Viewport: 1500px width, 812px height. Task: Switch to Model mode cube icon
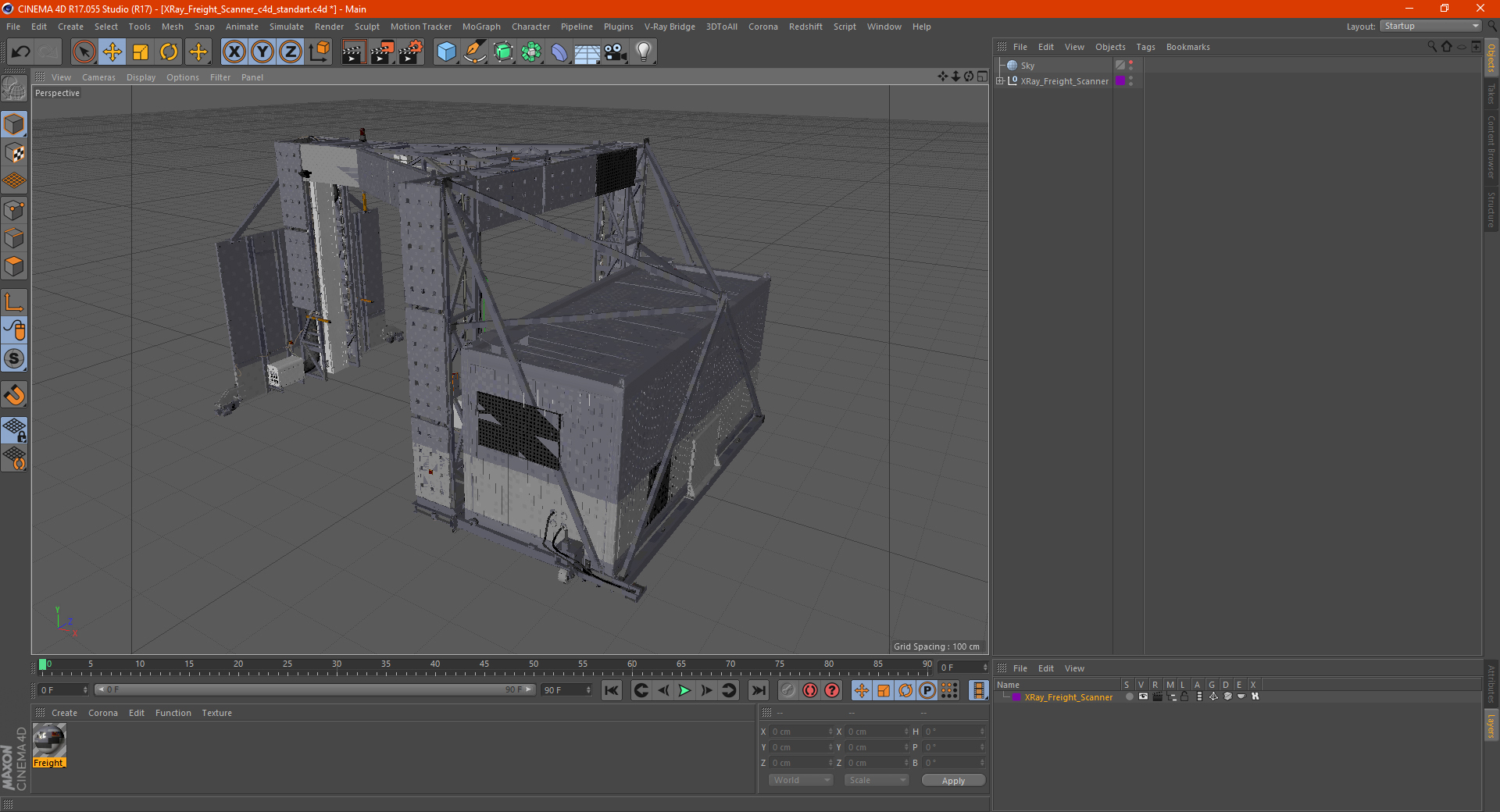point(14,124)
